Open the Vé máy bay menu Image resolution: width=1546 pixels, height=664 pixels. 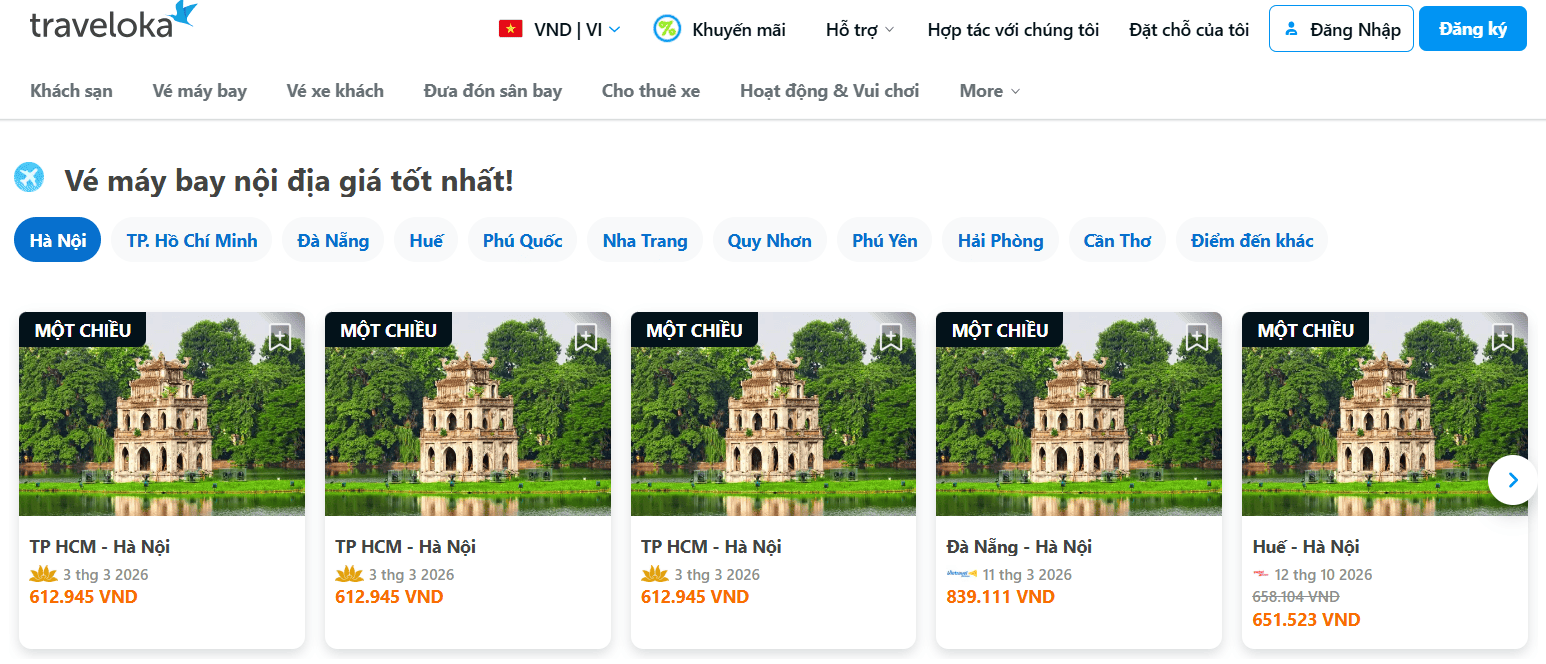coord(200,91)
